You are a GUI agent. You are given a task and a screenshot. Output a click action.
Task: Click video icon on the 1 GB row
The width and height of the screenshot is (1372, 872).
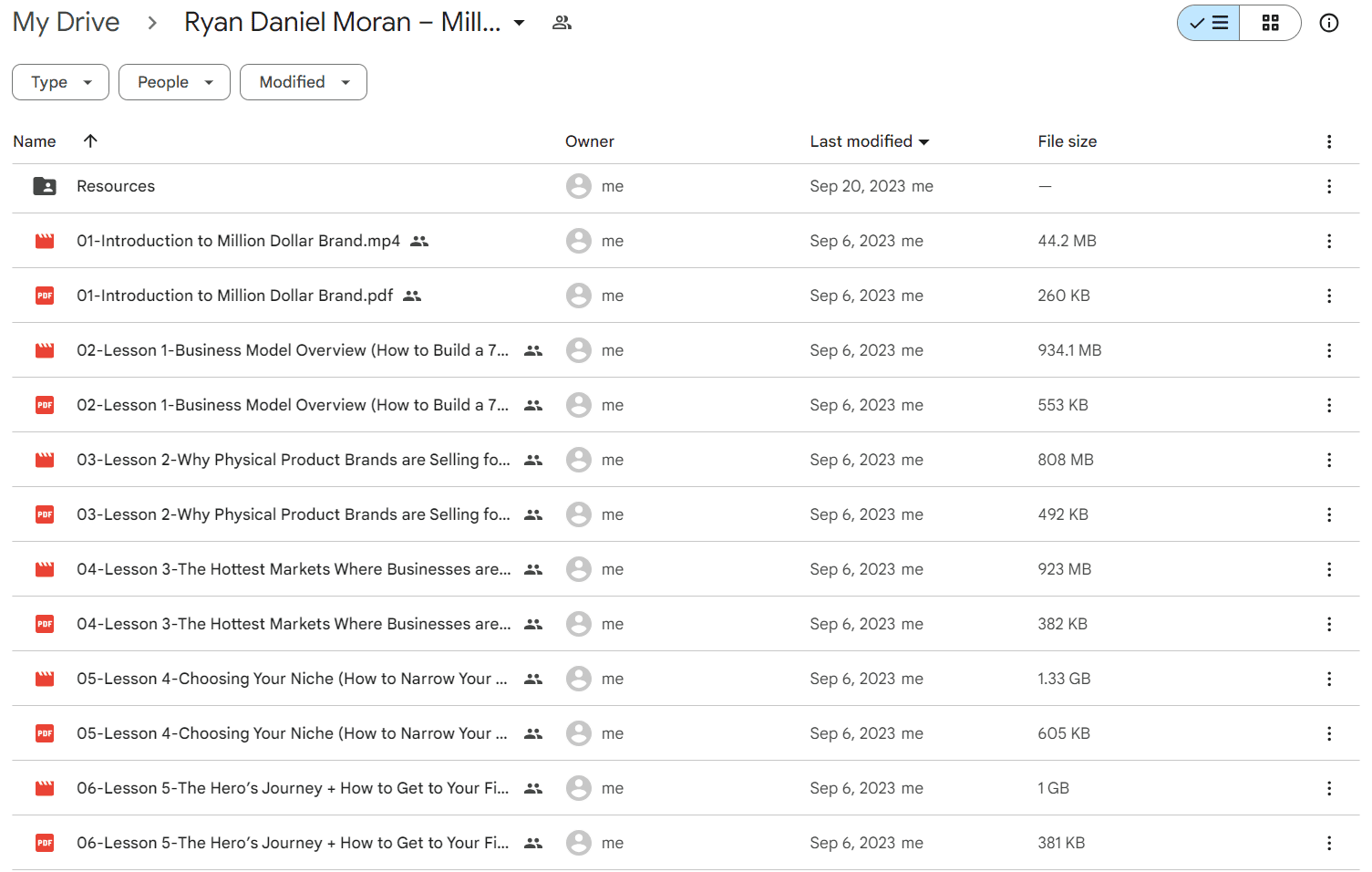point(45,788)
